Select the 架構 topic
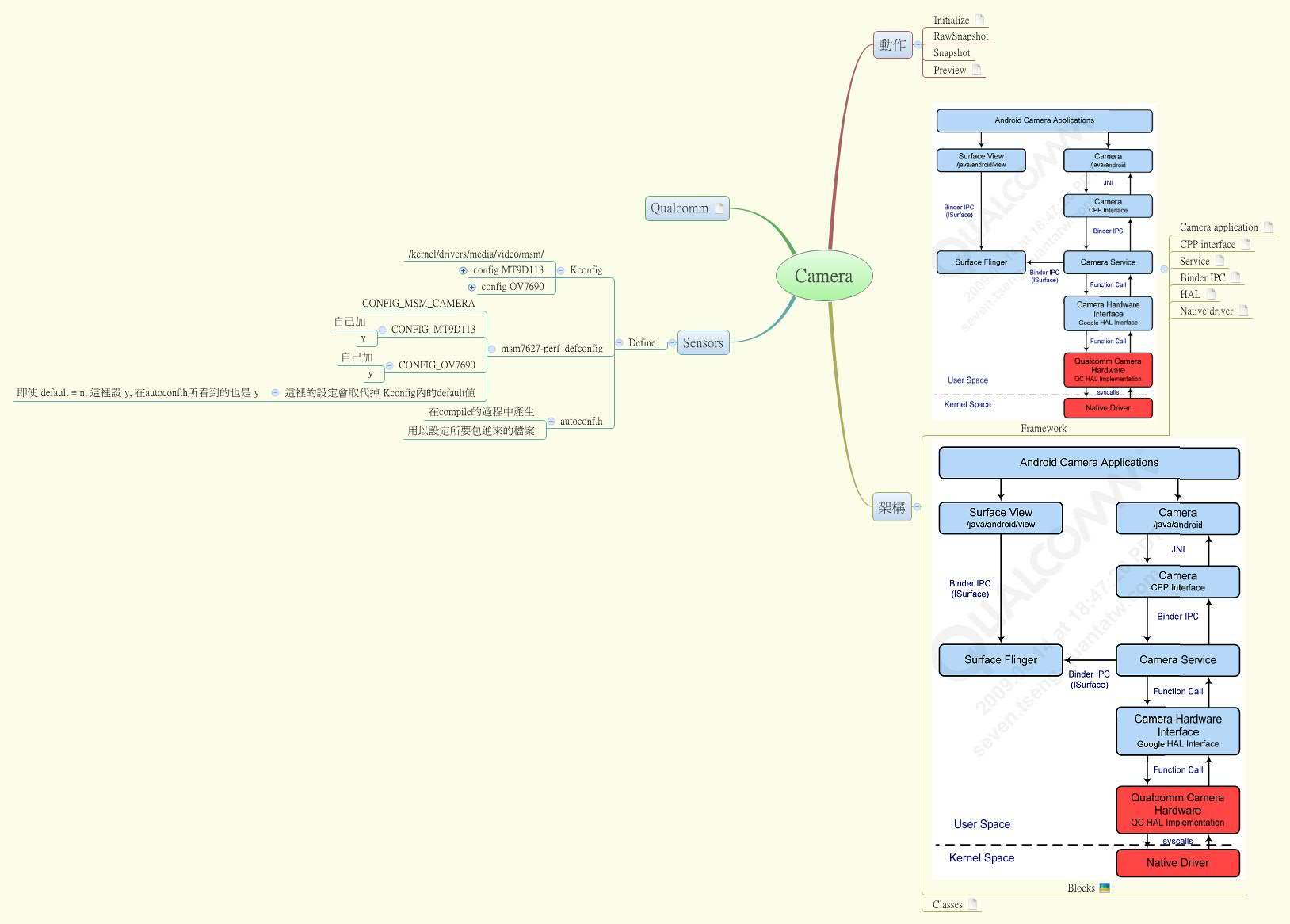Screen dimensions: 1290x924 pyautogui.click(x=892, y=507)
